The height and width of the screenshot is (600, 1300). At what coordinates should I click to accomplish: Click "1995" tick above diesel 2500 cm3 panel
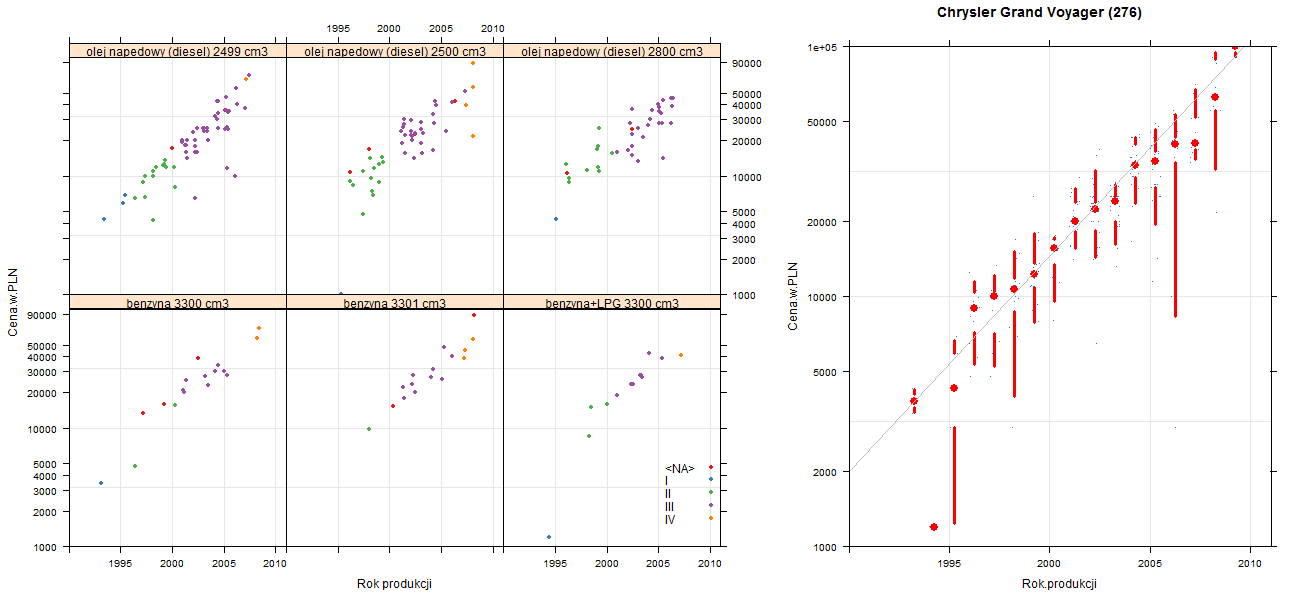coord(338,29)
